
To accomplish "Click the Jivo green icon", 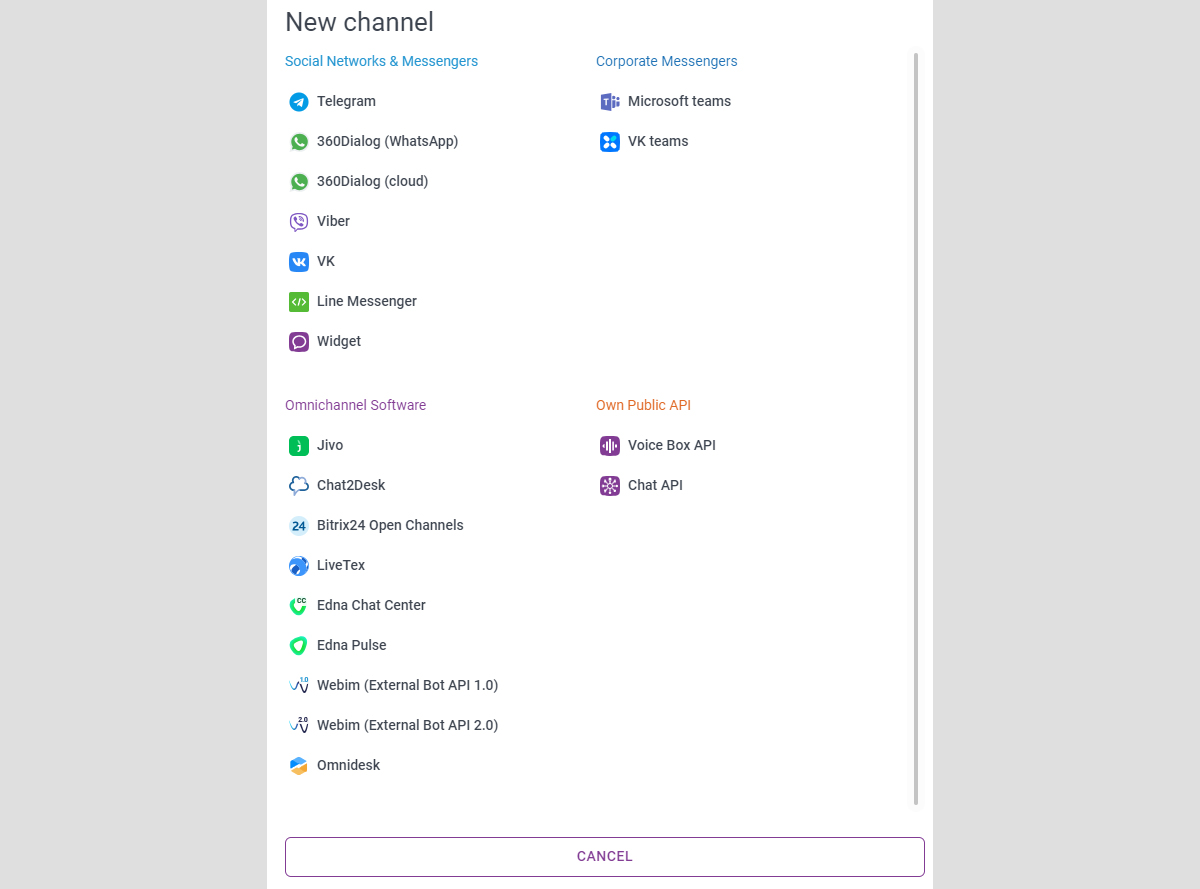I will 299,446.
